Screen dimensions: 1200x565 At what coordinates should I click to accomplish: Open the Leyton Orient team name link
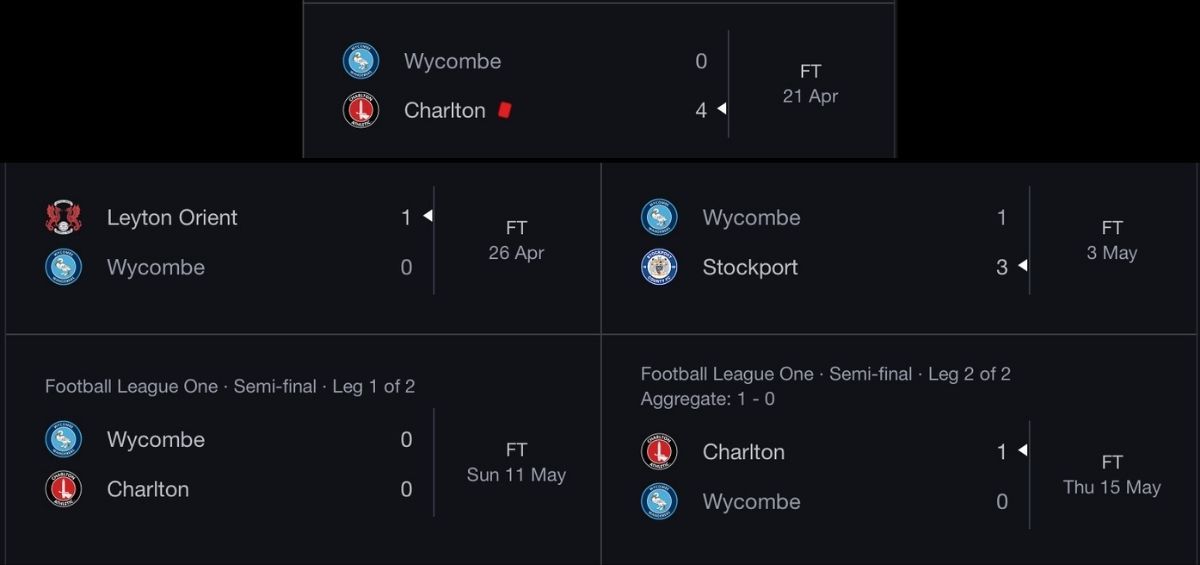[172, 218]
